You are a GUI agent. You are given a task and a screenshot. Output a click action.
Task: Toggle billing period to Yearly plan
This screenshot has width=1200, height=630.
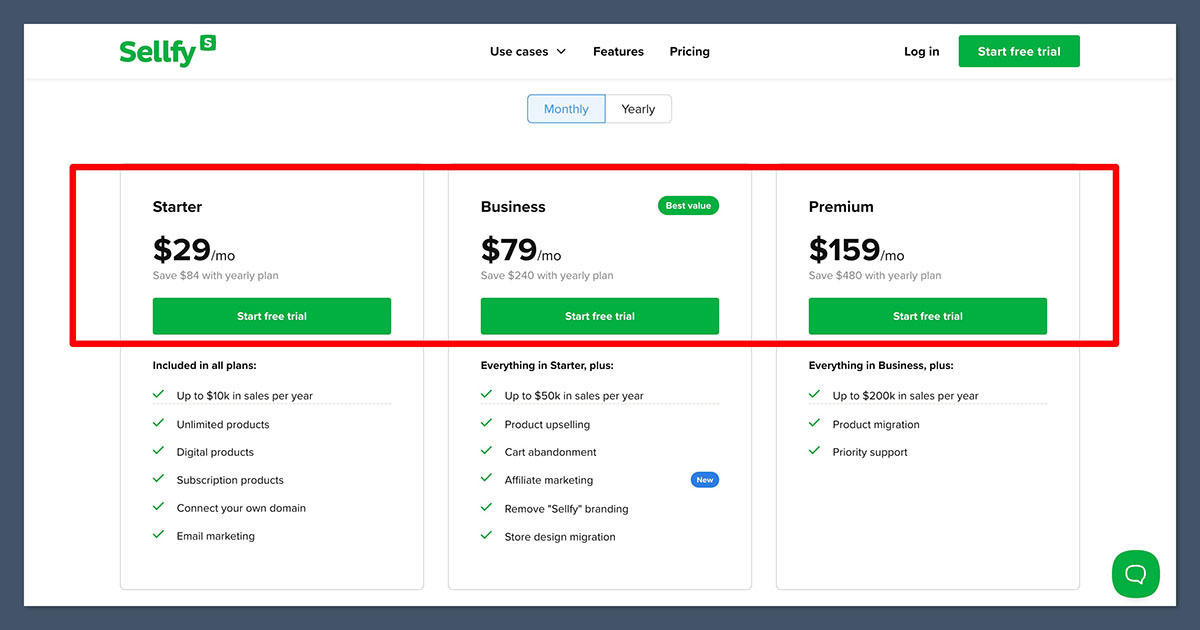(x=638, y=108)
